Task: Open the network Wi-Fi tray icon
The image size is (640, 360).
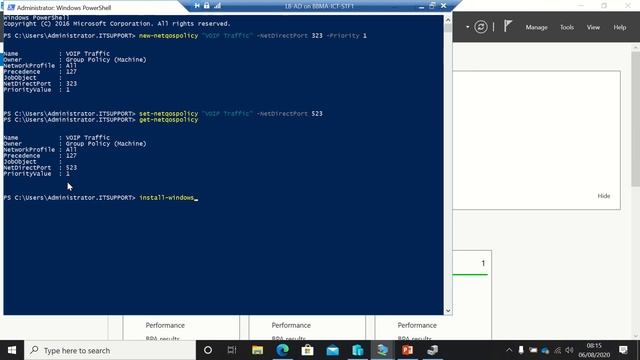Action: click(x=558, y=350)
